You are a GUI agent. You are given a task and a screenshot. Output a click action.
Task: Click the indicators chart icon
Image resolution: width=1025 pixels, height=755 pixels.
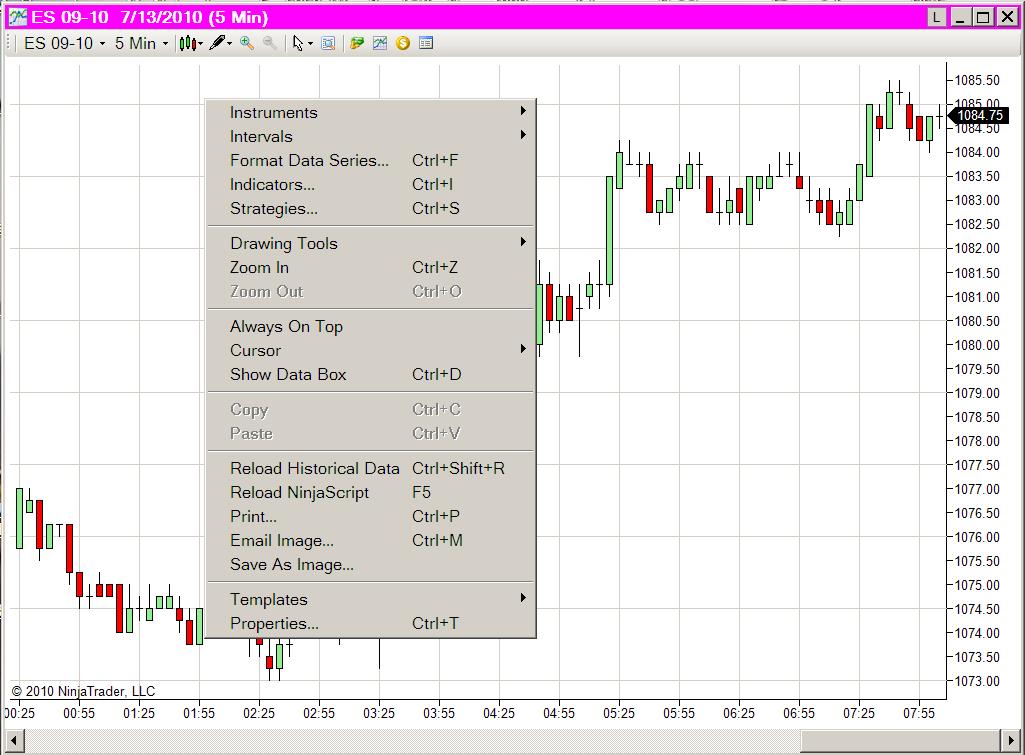tap(380, 43)
